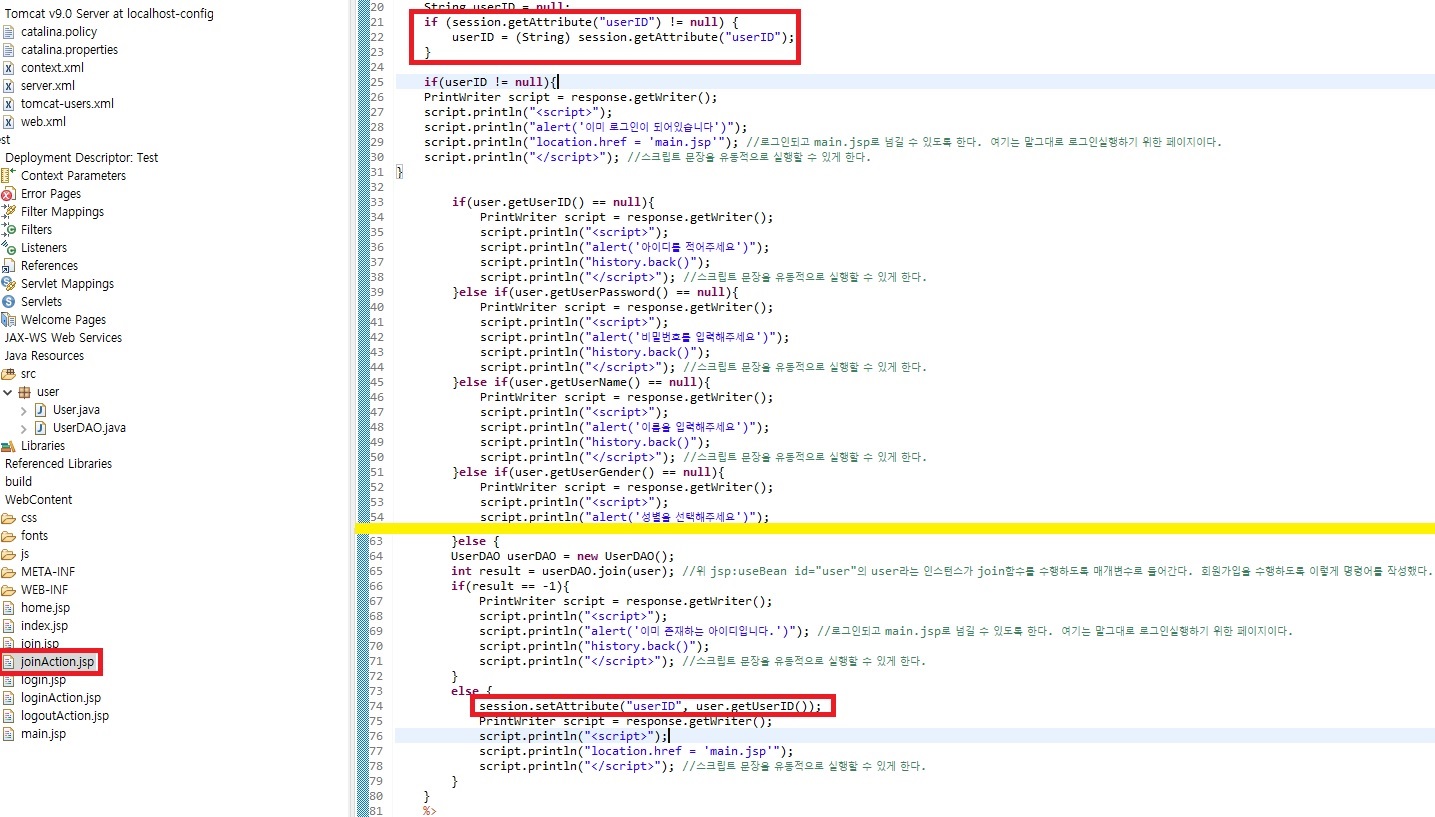Click line 42 alert '비밀번호를 입력해주세요'
This screenshot has height=817, width=1435.
634,337
